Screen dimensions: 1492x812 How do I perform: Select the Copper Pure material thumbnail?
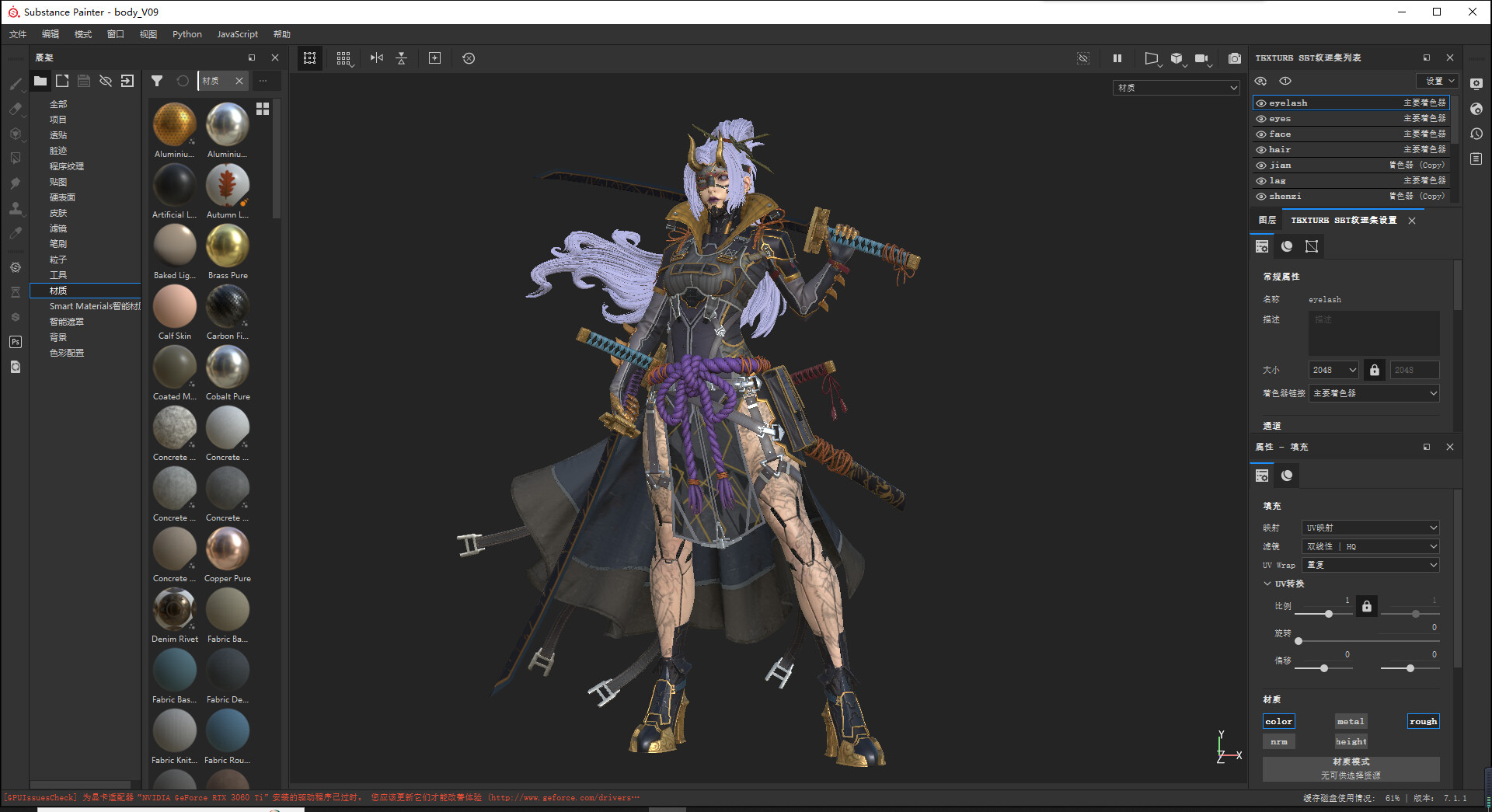227,549
